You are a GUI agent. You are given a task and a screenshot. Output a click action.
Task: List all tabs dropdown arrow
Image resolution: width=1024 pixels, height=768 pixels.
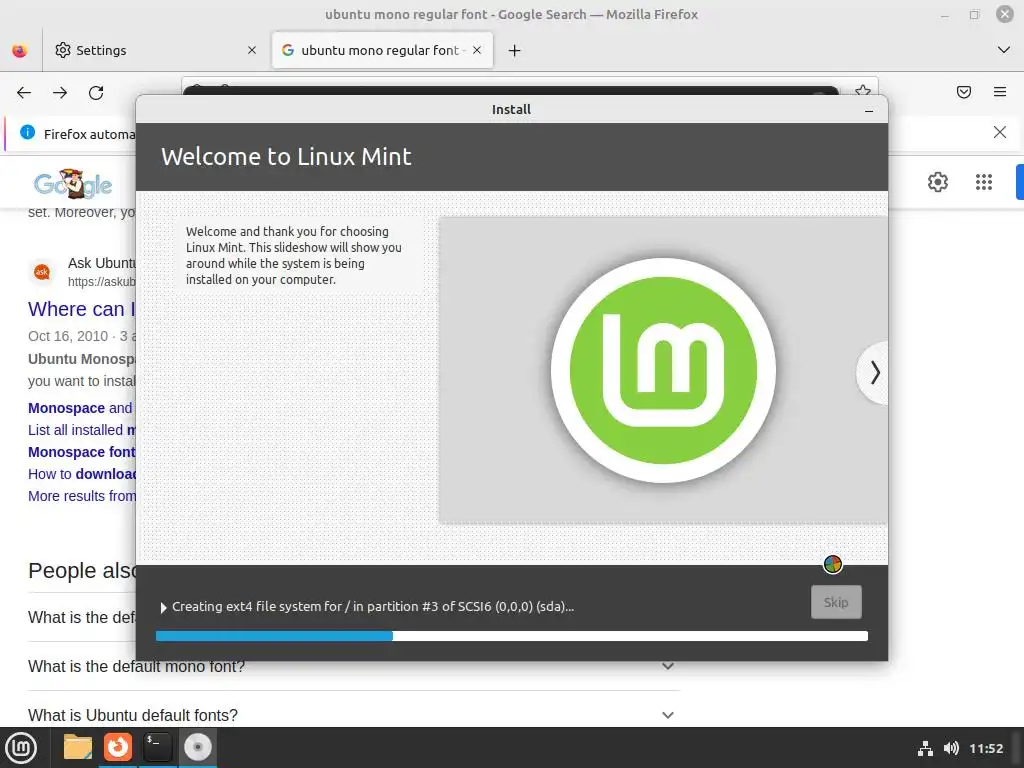[x=1004, y=50]
